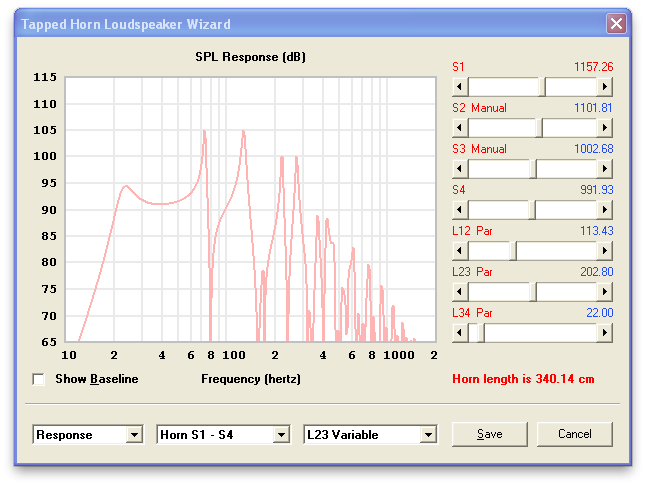Click the L34 Par slider right arrow

click(604, 333)
